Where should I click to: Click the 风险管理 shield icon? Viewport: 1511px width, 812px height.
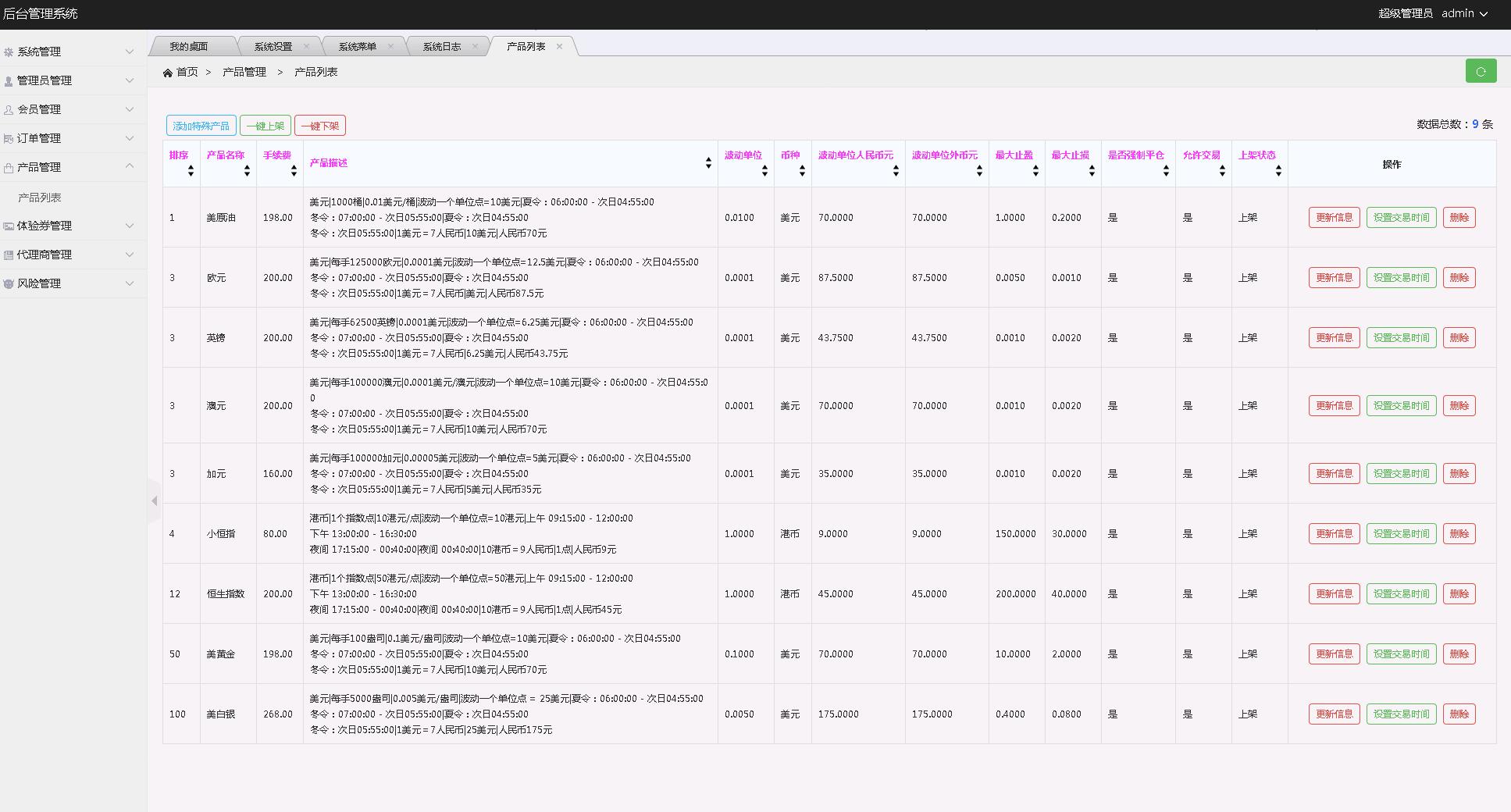click(9, 283)
